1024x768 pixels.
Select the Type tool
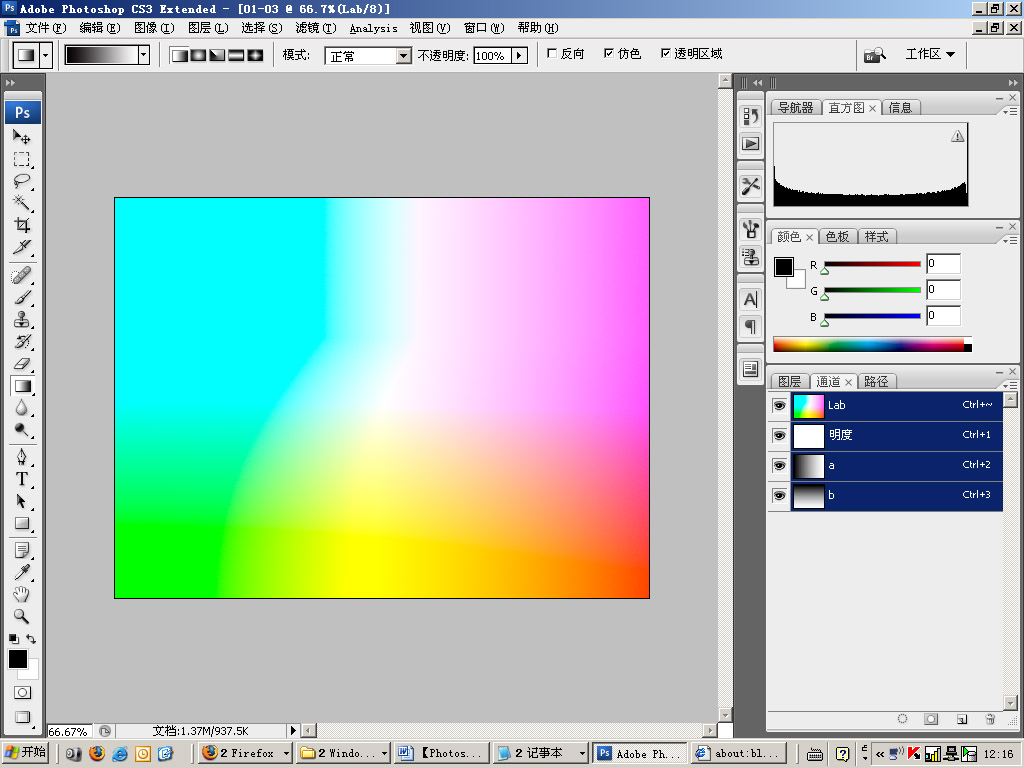pos(22,479)
